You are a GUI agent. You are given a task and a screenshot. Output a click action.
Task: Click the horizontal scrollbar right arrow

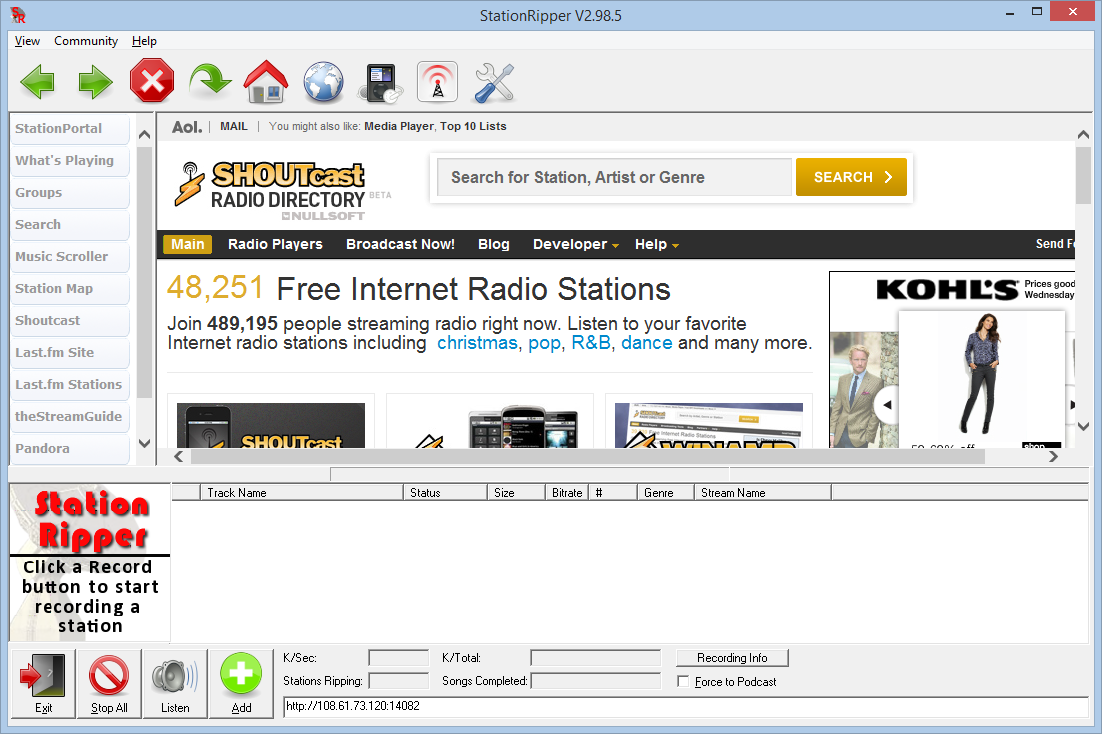pyautogui.click(x=1053, y=456)
